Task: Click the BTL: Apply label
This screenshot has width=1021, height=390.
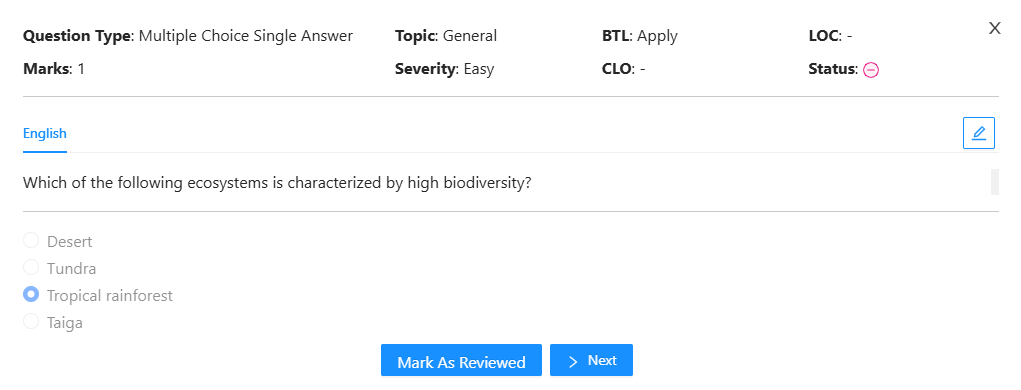Action: 640,36
